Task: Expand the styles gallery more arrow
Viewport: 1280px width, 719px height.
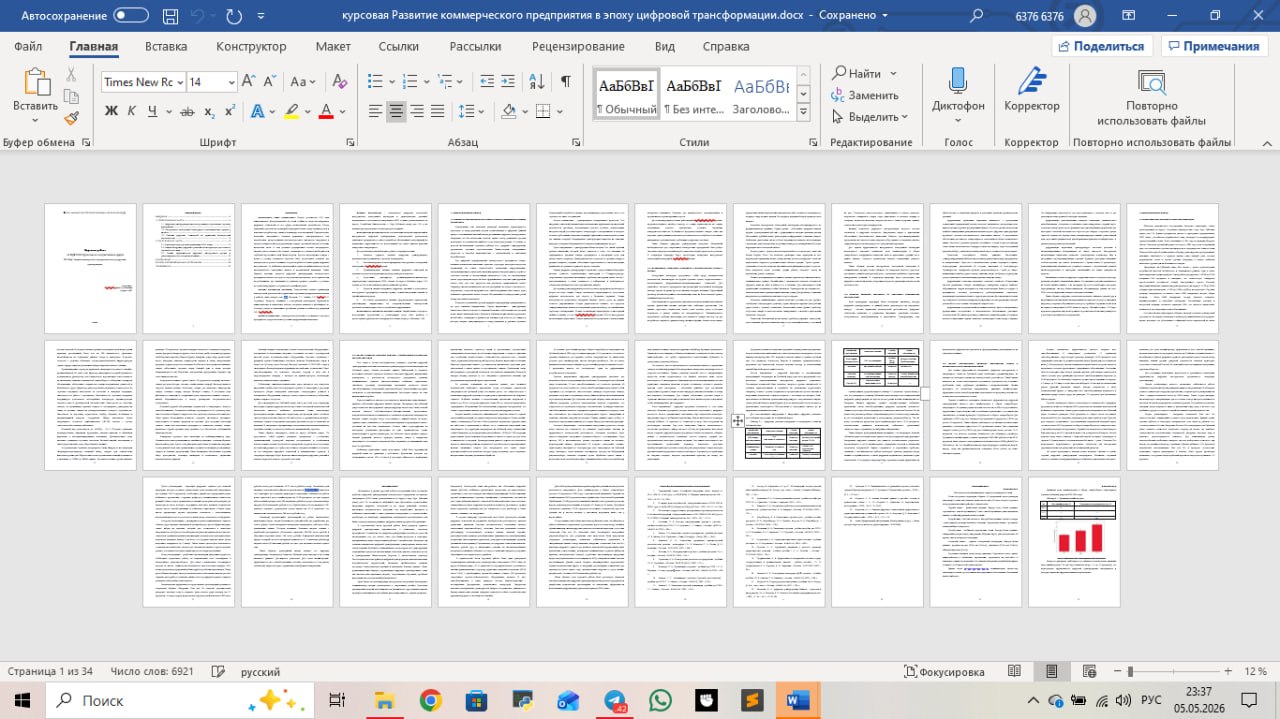Action: pyautogui.click(x=803, y=114)
